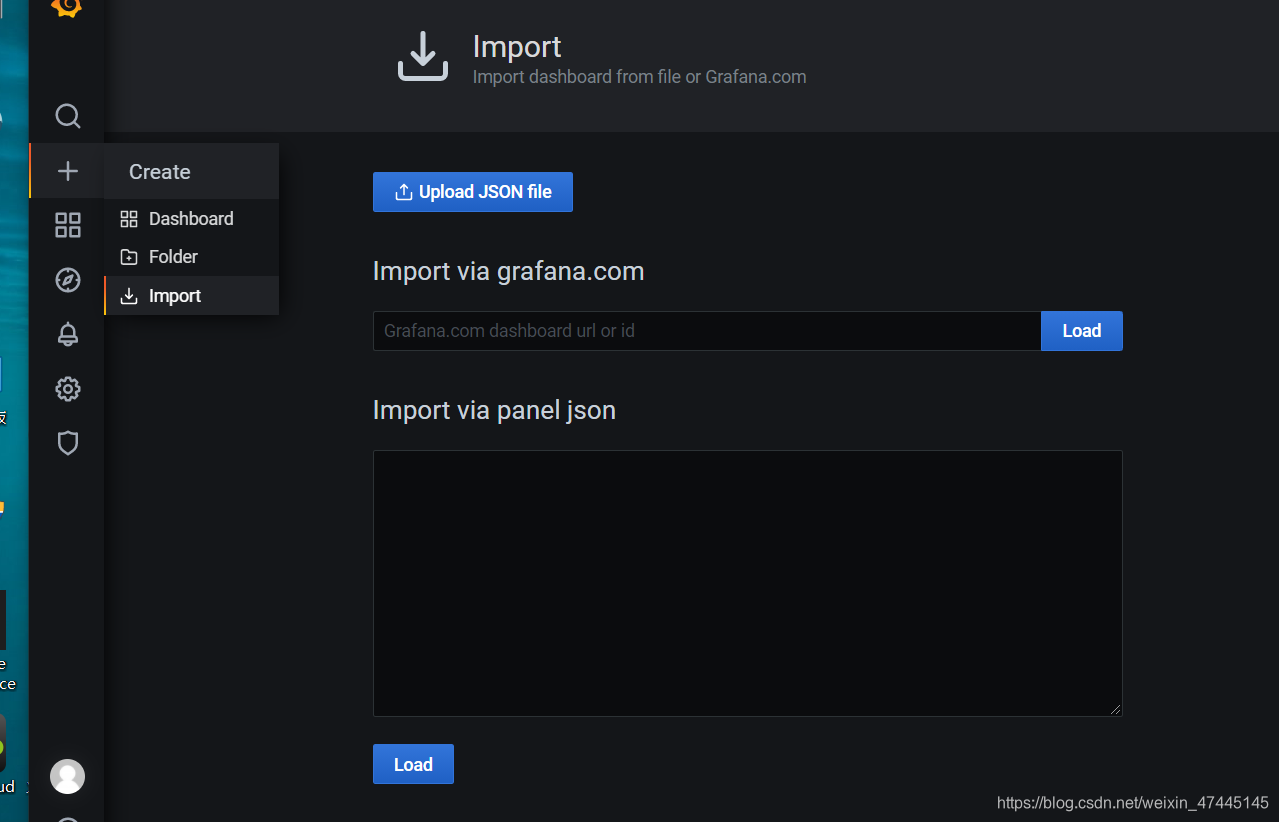The width and height of the screenshot is (1279, 822).
Task: Click the "Import" page title
Action: tap(517, 46)
